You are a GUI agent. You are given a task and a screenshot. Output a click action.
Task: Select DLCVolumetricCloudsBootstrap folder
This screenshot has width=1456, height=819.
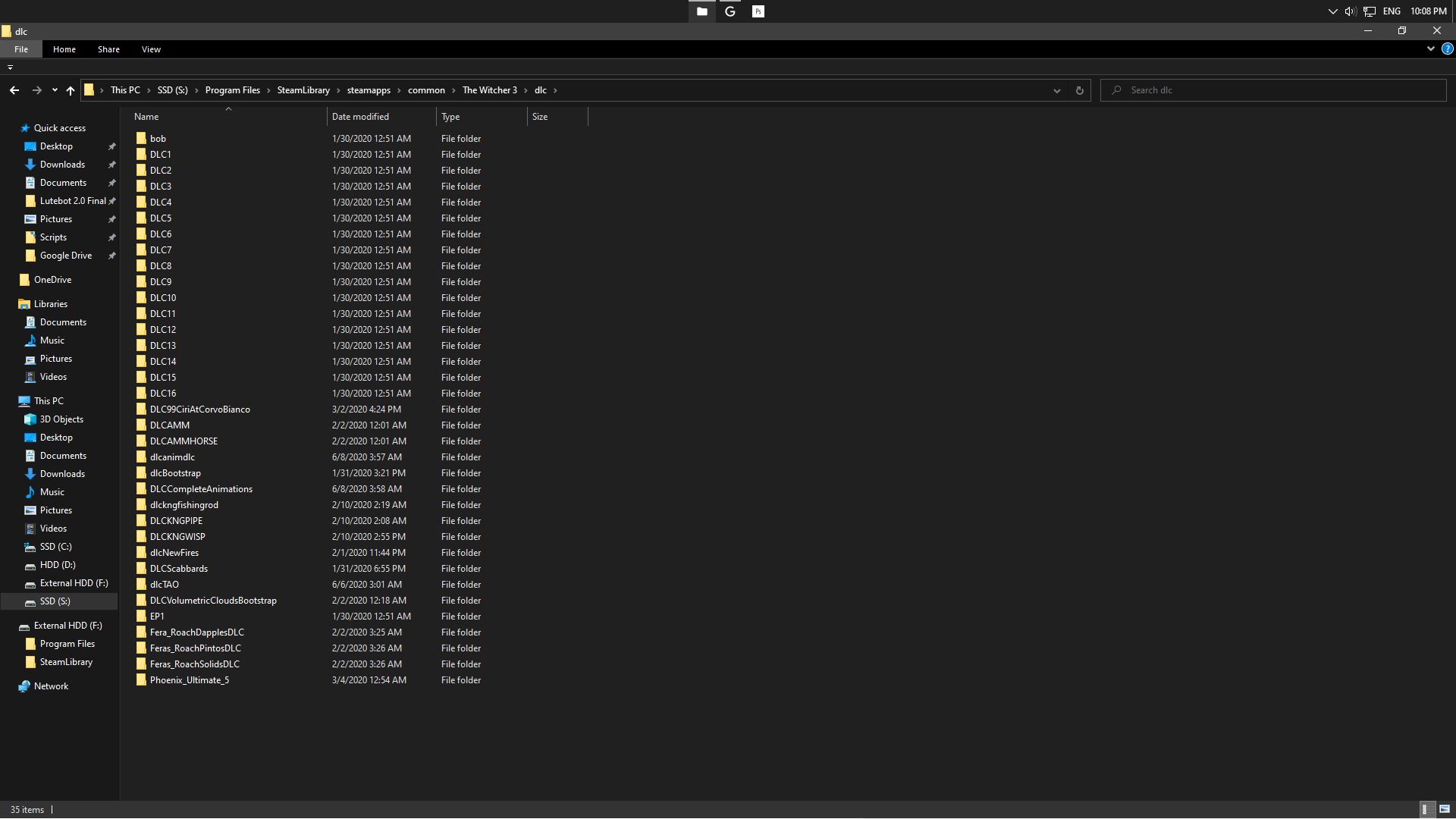click(x=213, y=601)
